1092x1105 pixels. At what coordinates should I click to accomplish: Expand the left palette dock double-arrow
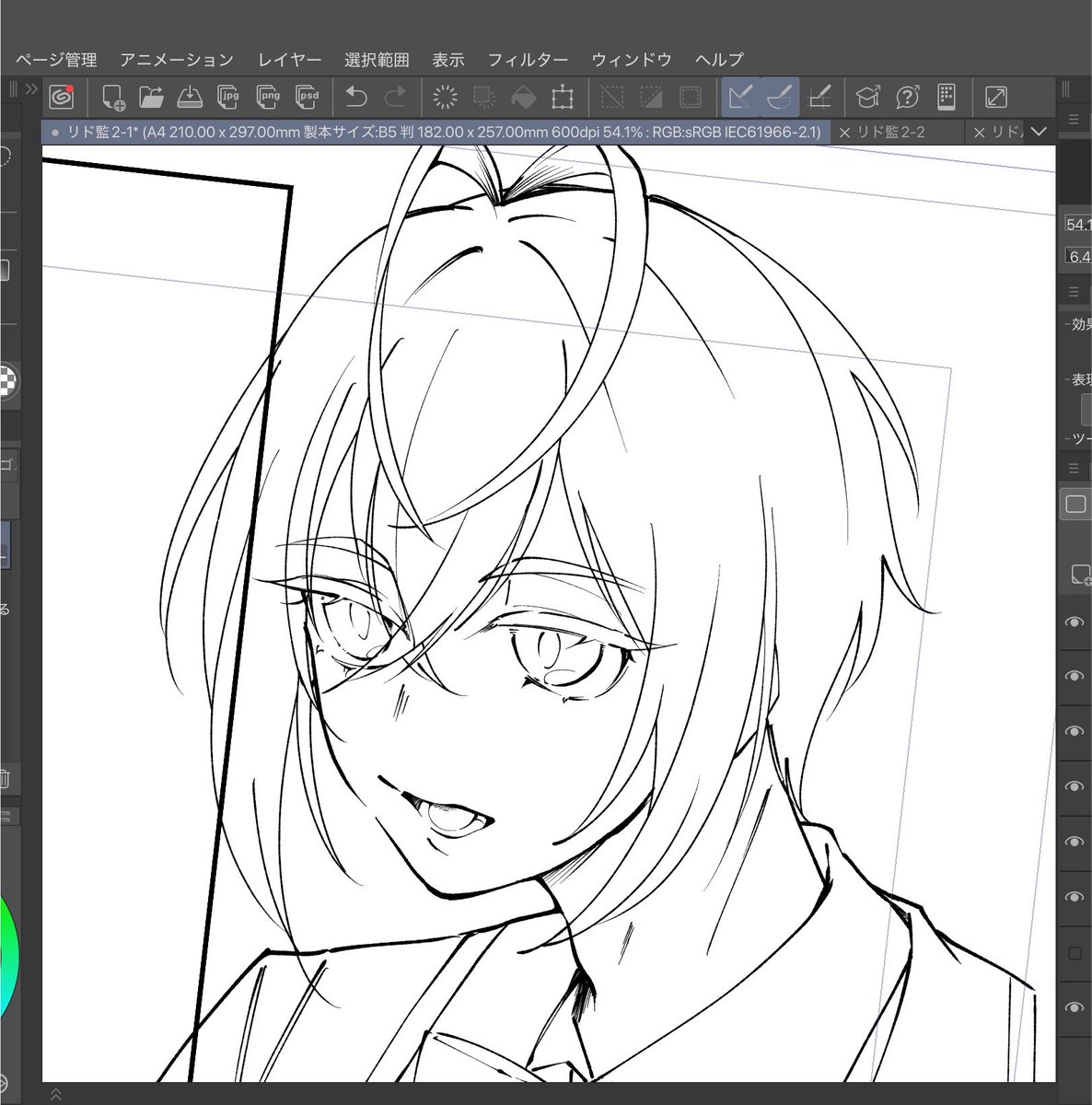31,89
